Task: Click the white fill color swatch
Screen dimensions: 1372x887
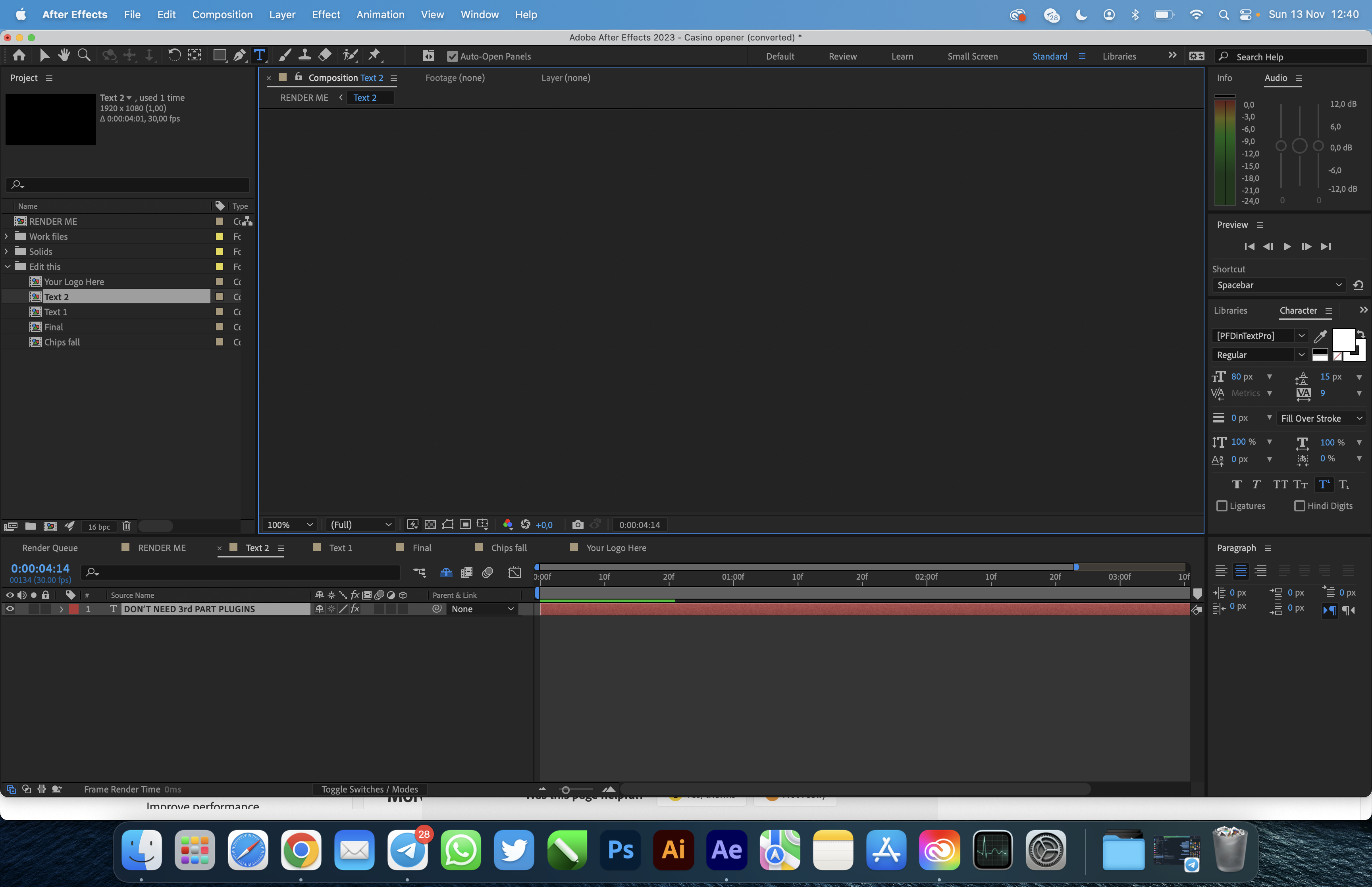Action: [1343, 339]
